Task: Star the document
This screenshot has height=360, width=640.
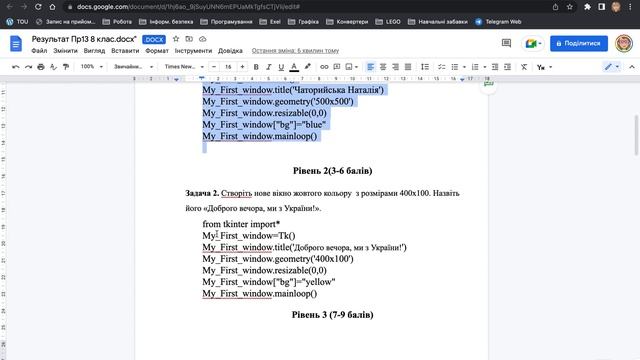Action: tap(176, 39)
